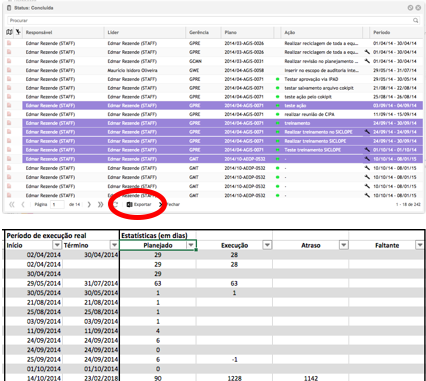Image resolution: width=426 pixels, height=381 pixels.
Task: Open the Faltante column filter dropdown
Action: 420,245
